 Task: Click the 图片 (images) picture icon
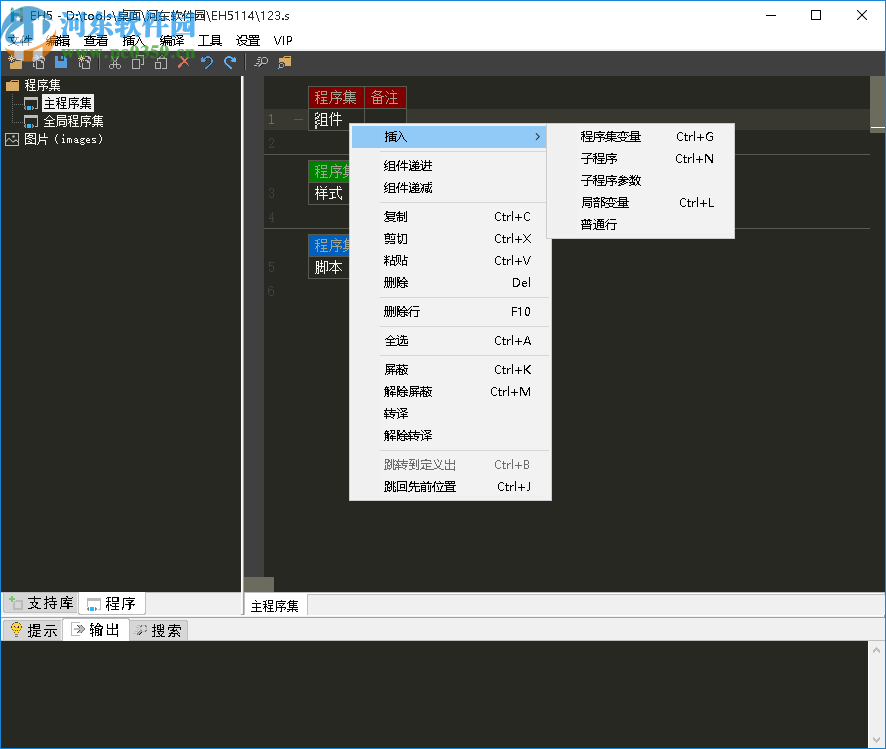[12, 140]
